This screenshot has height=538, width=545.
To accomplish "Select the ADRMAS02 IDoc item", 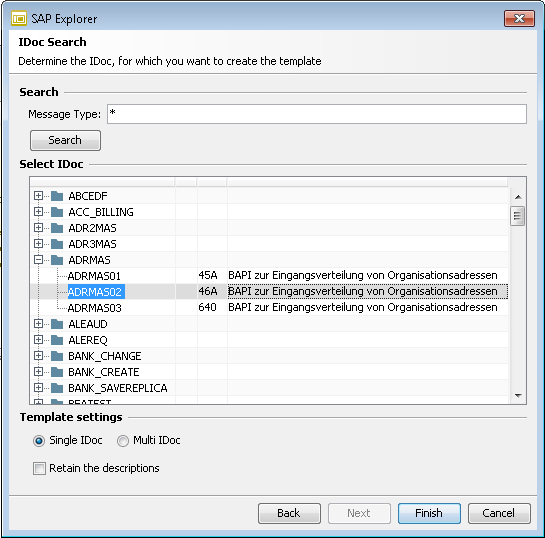I will 96,292.
